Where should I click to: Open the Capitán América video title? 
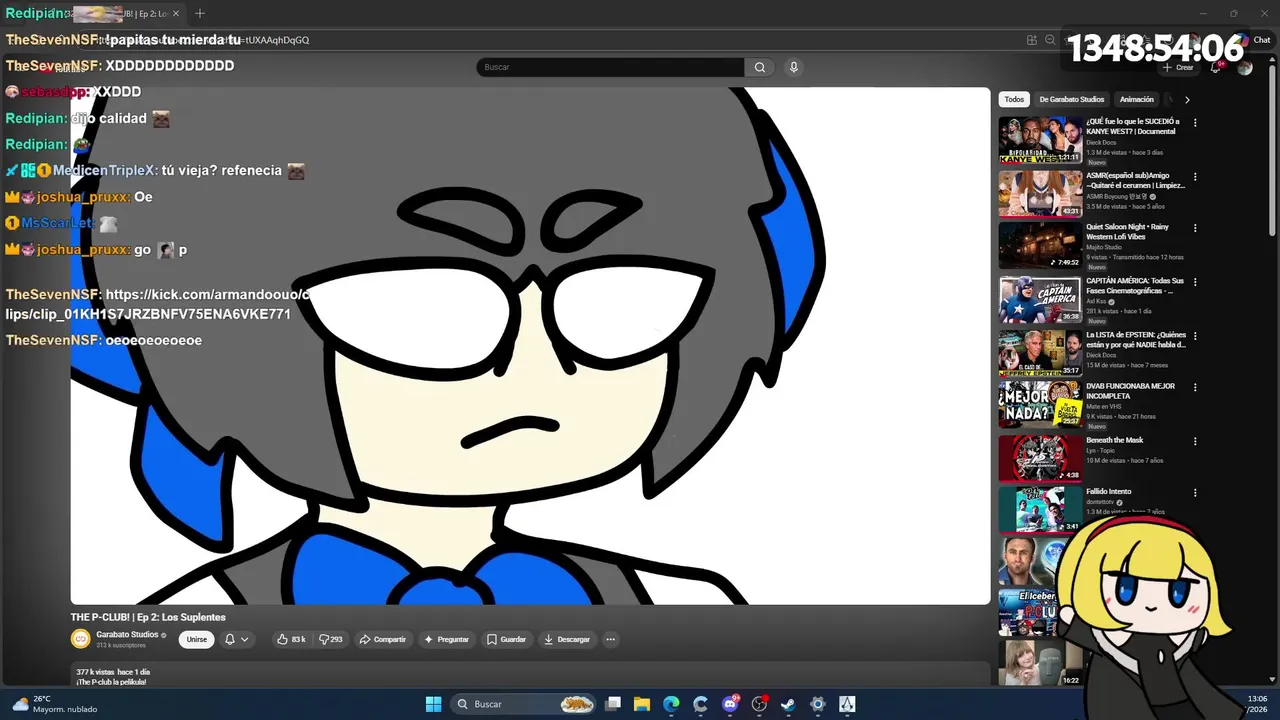pos(1135,286)
